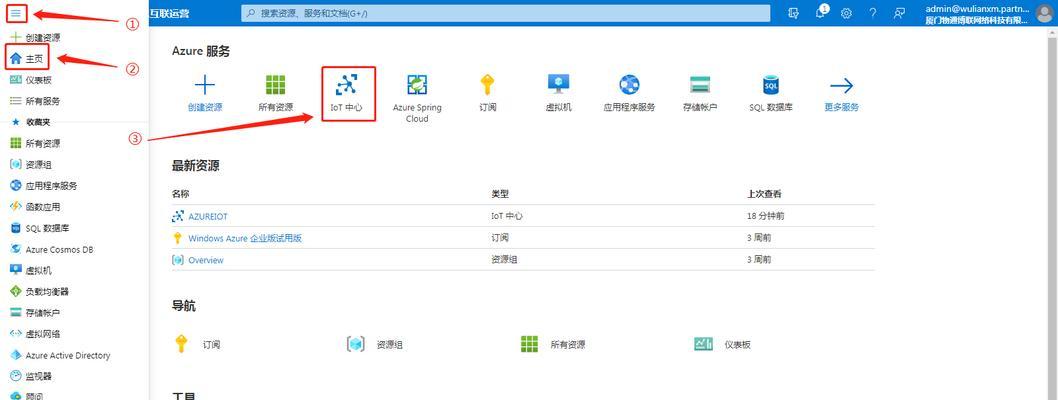Click the 应用程序服务 sidebar icon
The width and height of the screenshot is (1058, 400).
pyautogui.click(x=16, y=185)
